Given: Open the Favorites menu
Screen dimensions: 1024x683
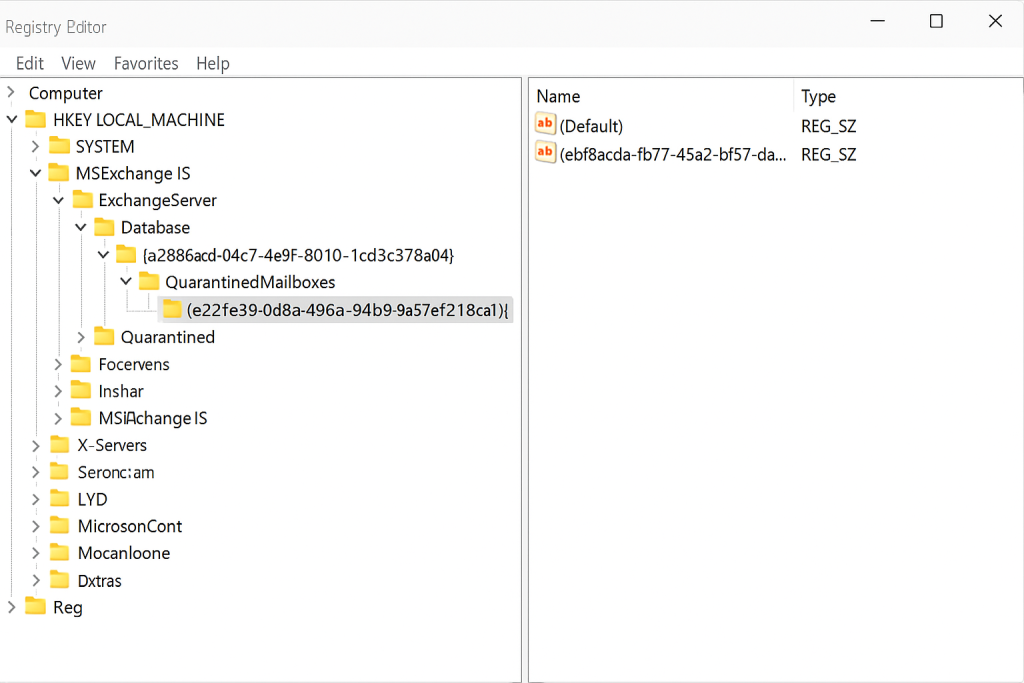Looking at the screenshot, I should 146,63.
